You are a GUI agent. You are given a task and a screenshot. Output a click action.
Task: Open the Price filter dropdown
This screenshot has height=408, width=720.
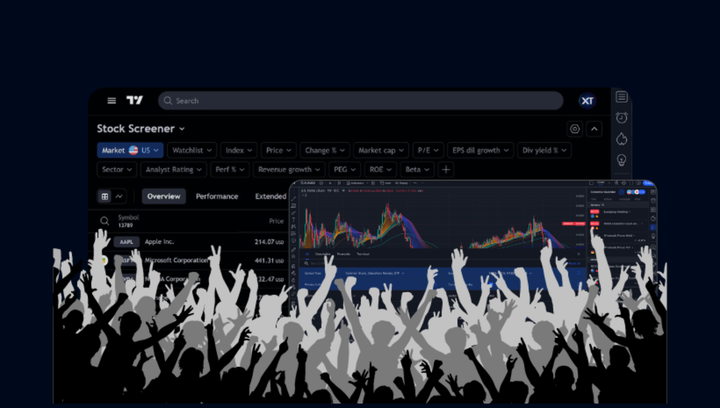point(278,150)
